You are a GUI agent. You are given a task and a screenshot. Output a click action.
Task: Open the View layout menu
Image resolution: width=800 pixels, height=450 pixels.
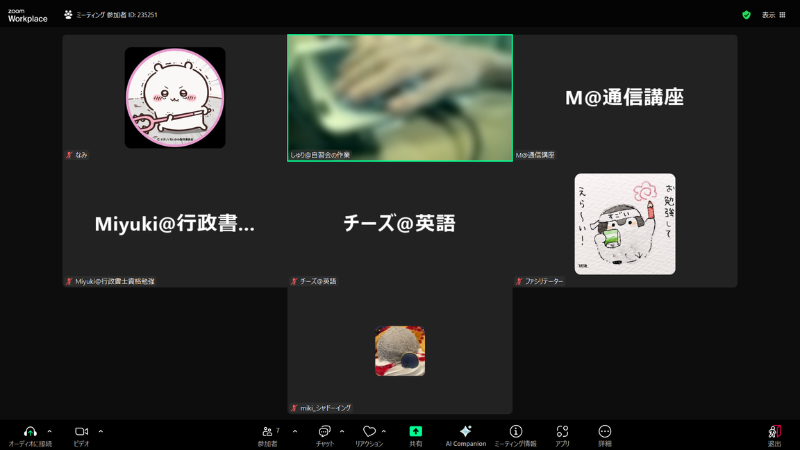(773, 15)
